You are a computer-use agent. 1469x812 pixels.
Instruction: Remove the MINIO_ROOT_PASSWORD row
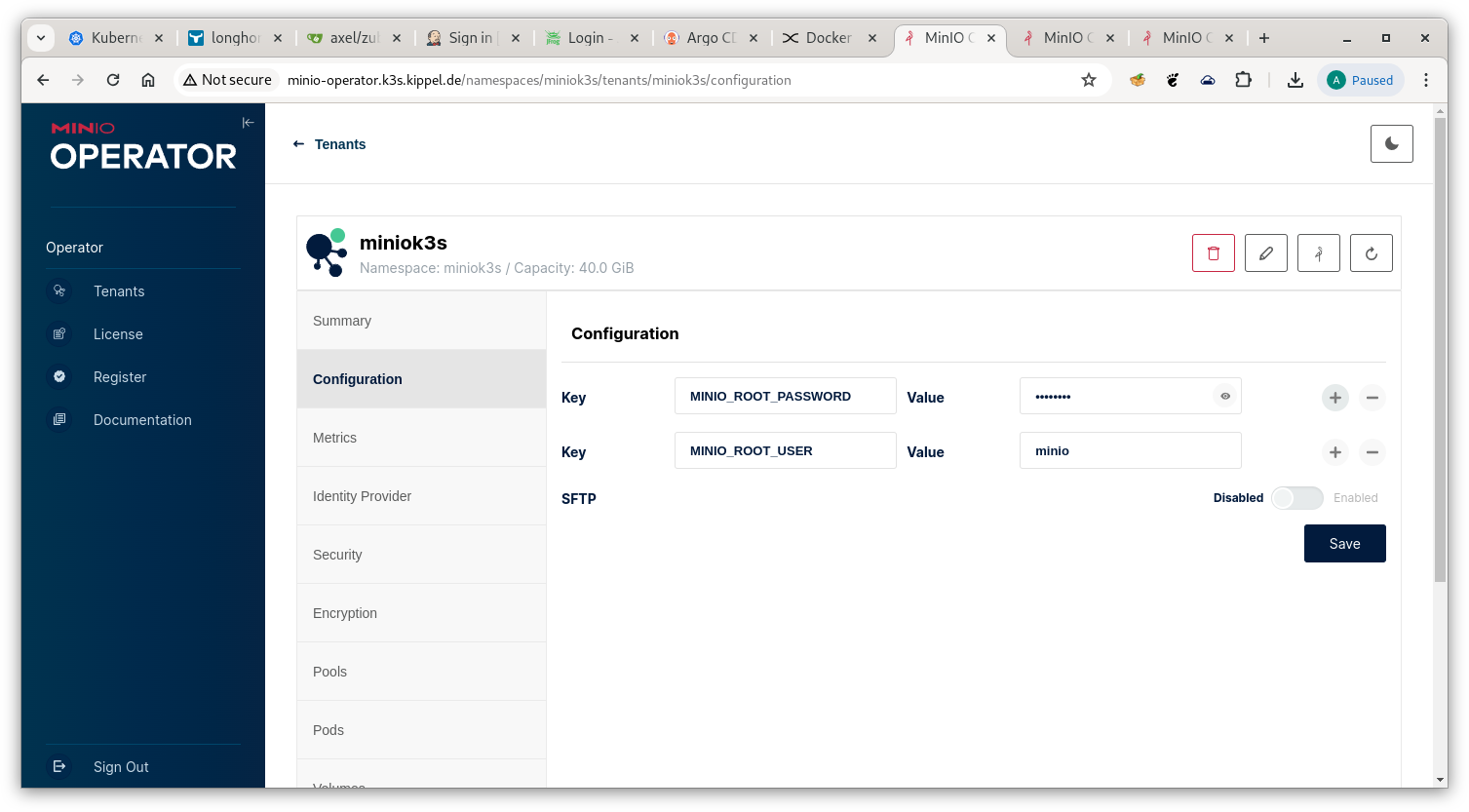click(x=1372, y=398)
